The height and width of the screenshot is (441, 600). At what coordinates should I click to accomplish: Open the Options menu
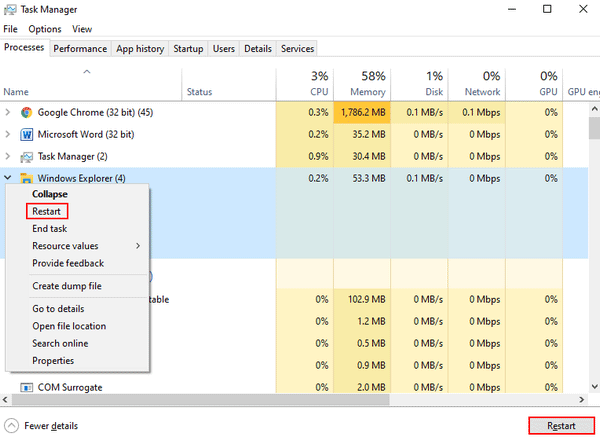coord(45,29)
